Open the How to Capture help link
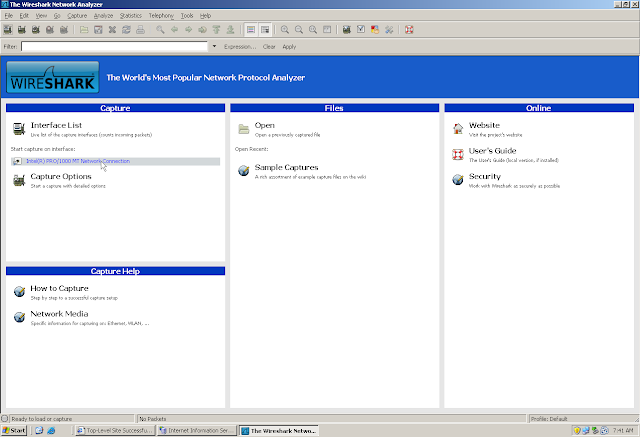640x437 pixels. coord(59,288)
